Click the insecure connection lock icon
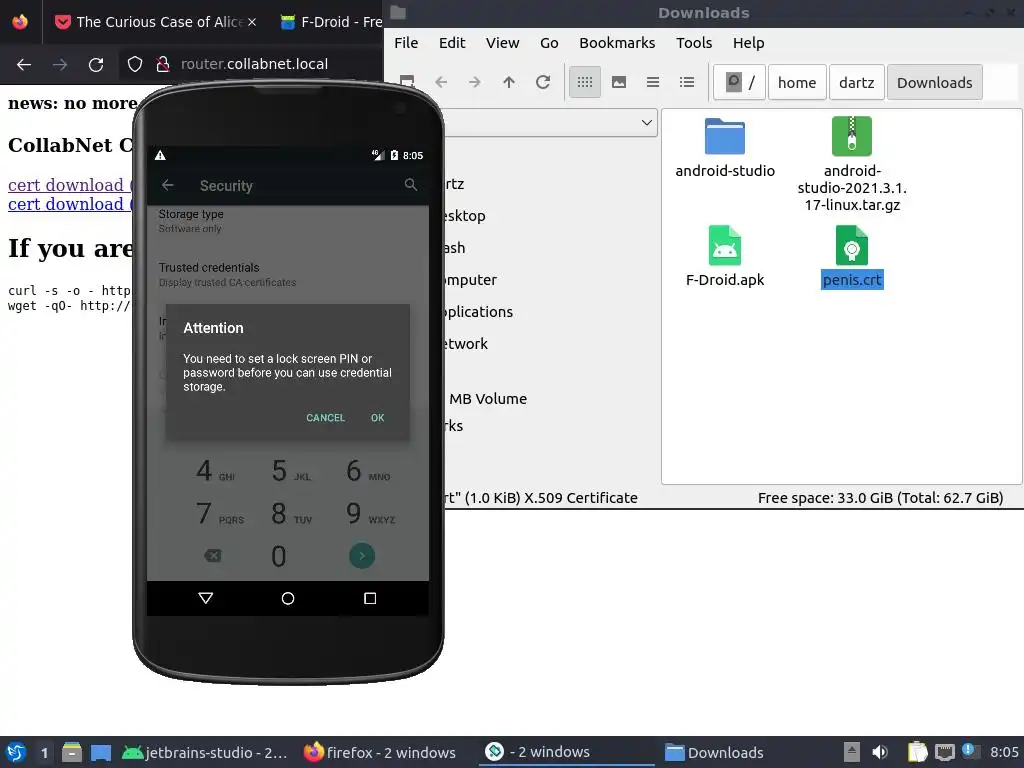 (x=163, y=64)
